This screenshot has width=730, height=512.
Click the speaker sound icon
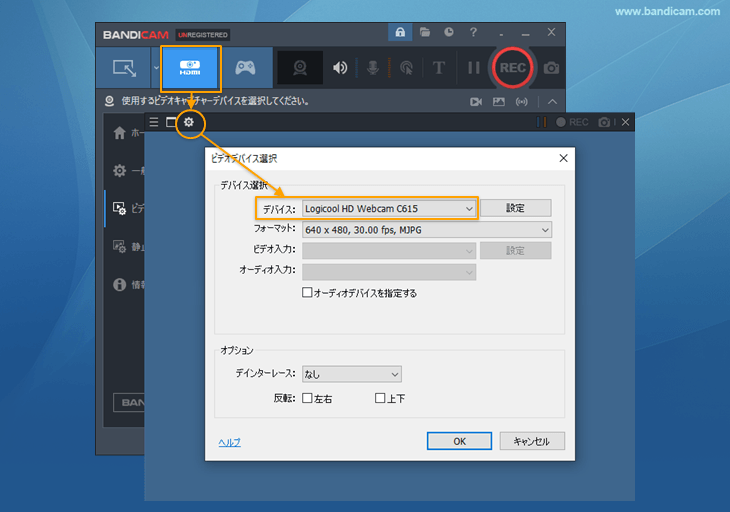click(x=340, y=68)
